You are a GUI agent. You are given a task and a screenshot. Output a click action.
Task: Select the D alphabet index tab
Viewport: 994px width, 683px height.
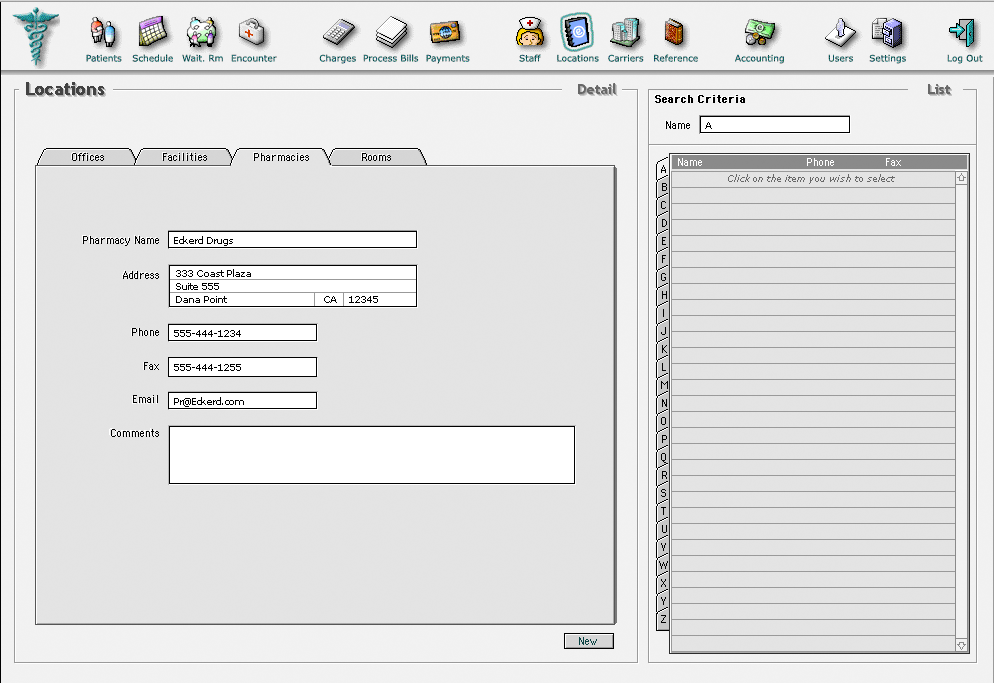coord(663,223)
